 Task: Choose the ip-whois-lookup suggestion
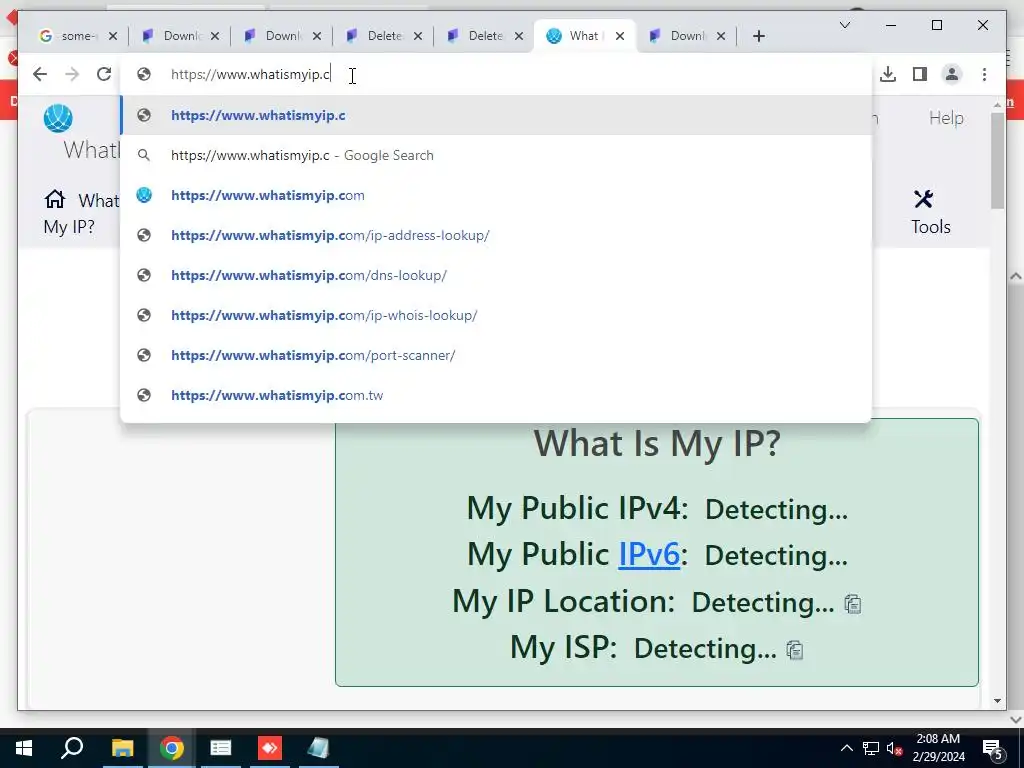point(496,315)
